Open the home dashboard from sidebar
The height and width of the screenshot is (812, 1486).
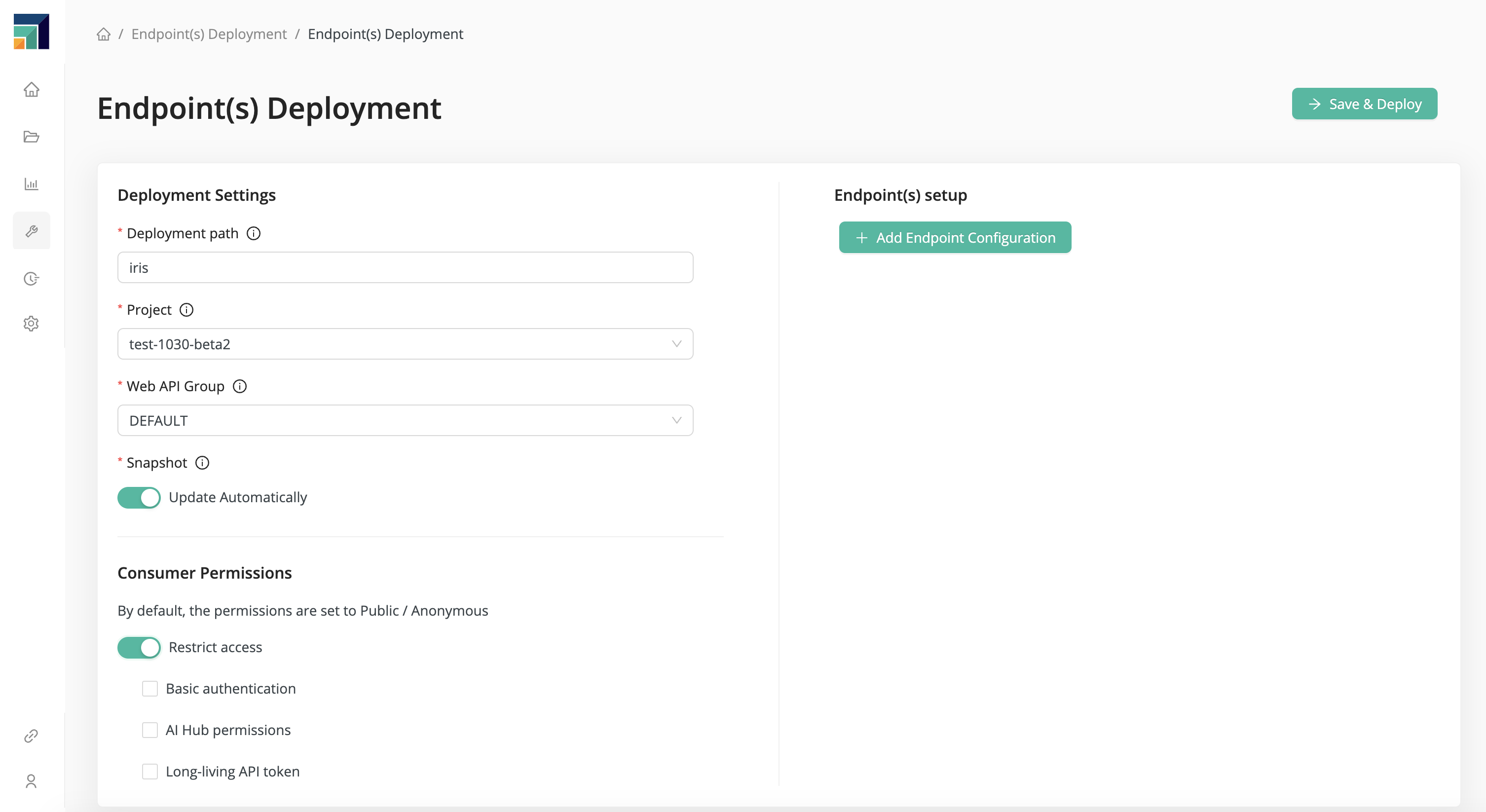tap(31, 90)
